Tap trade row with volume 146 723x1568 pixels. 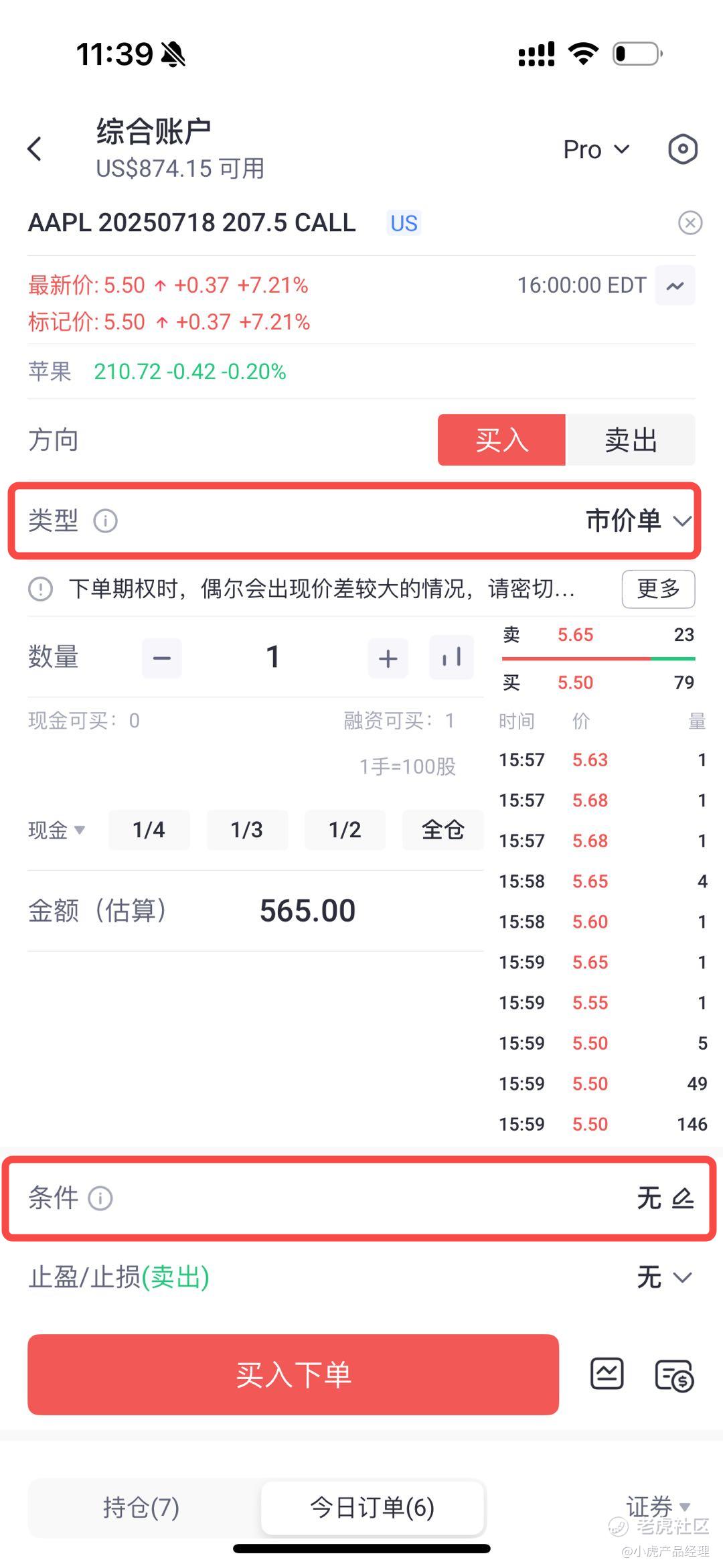602,1124
